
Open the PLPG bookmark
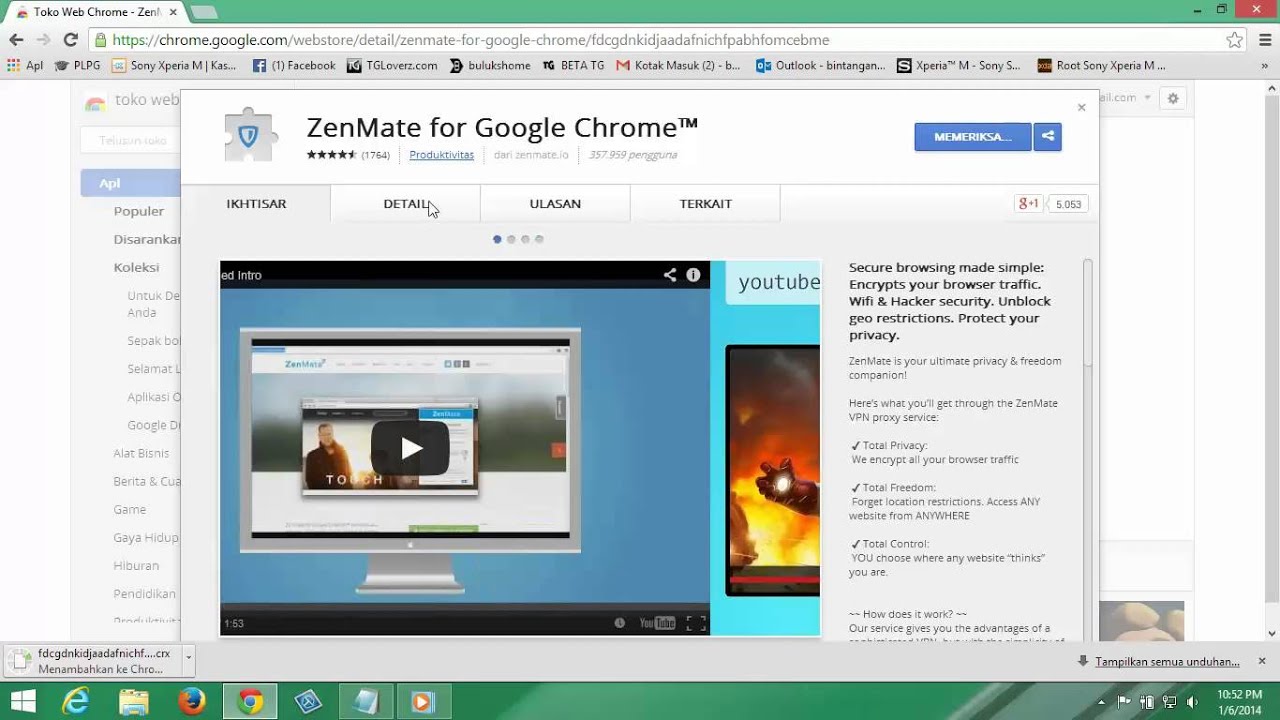click(x=78, y=65)
